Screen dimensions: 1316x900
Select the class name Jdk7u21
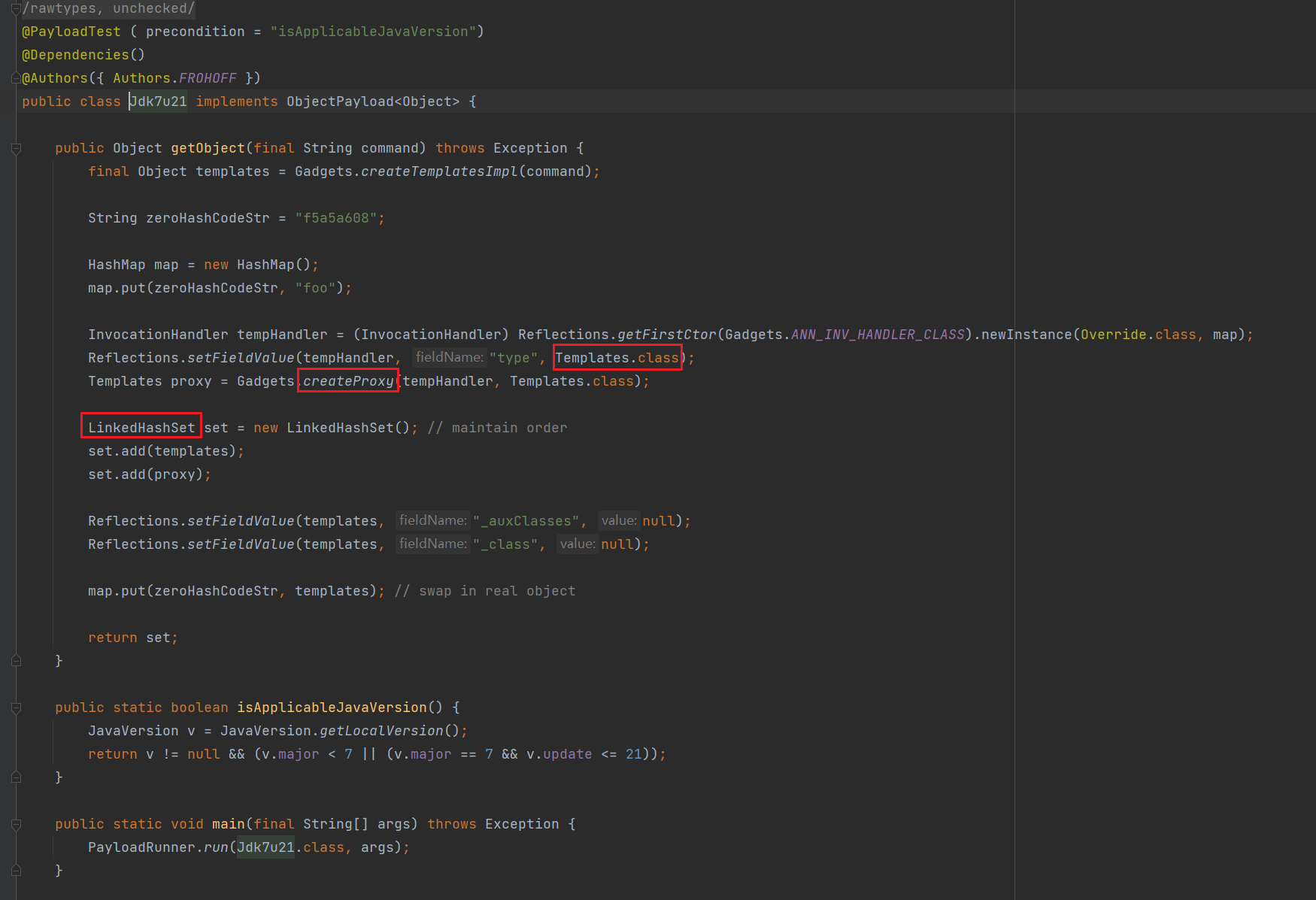click(x=157, y=101)
